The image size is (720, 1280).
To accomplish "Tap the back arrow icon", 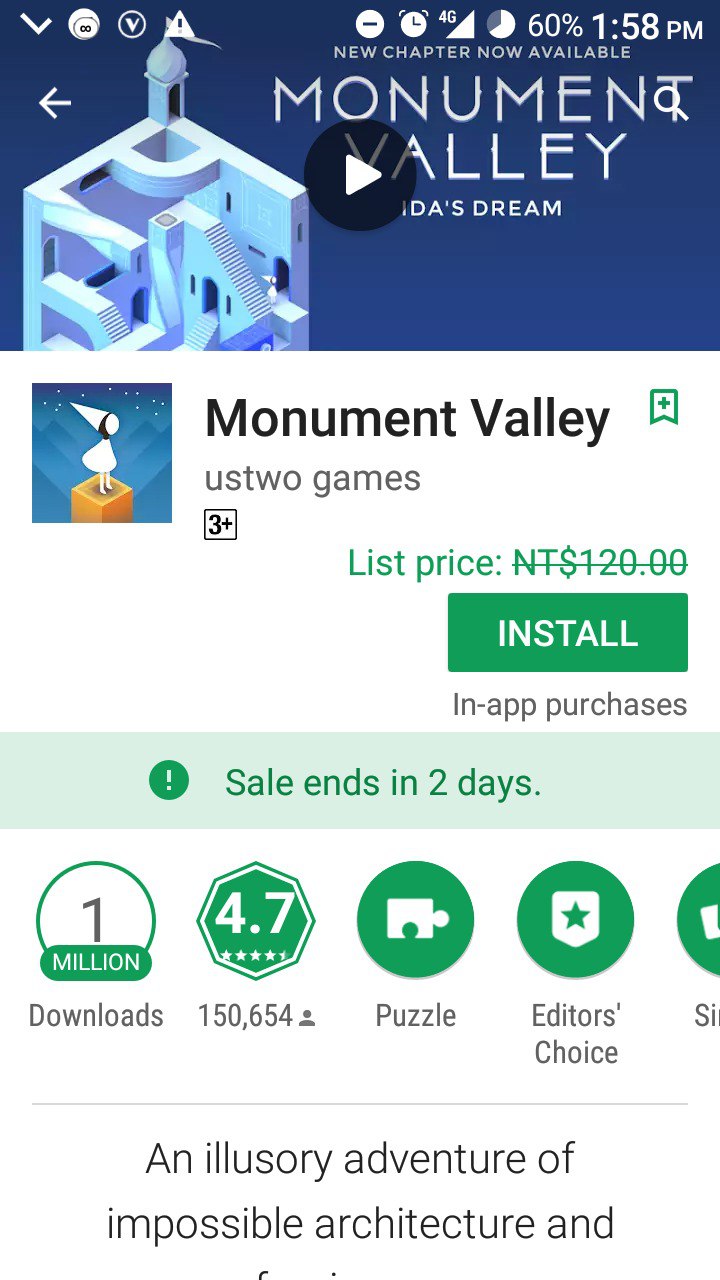I will point(55,103).
